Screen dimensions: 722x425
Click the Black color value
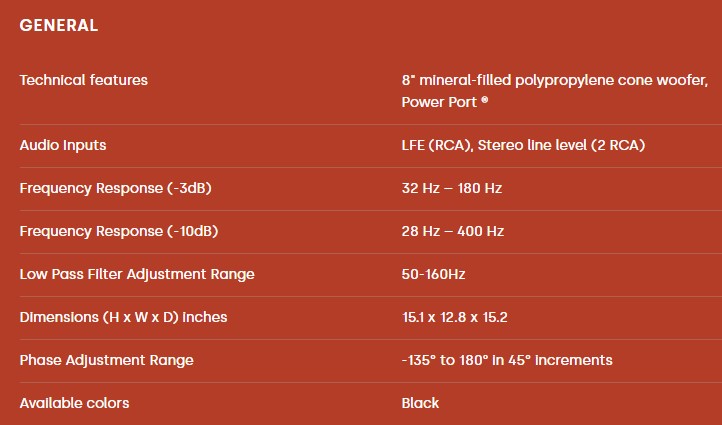click(420, 403)
